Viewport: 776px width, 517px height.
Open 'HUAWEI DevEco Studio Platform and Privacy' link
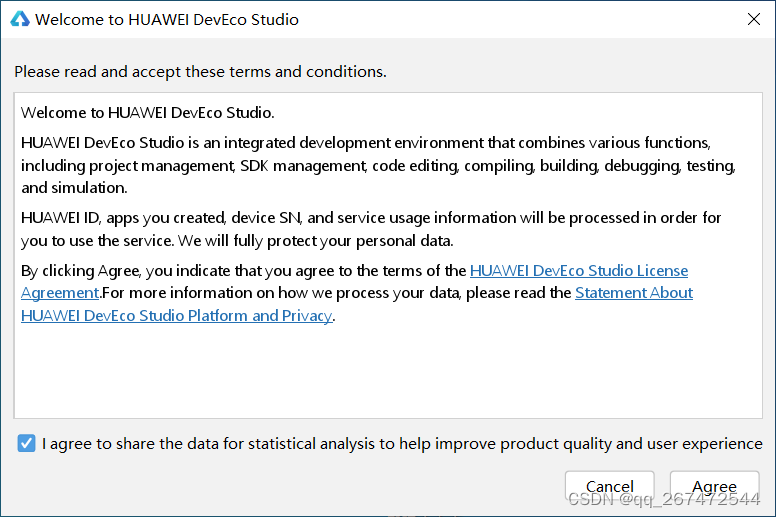[176, 316]
